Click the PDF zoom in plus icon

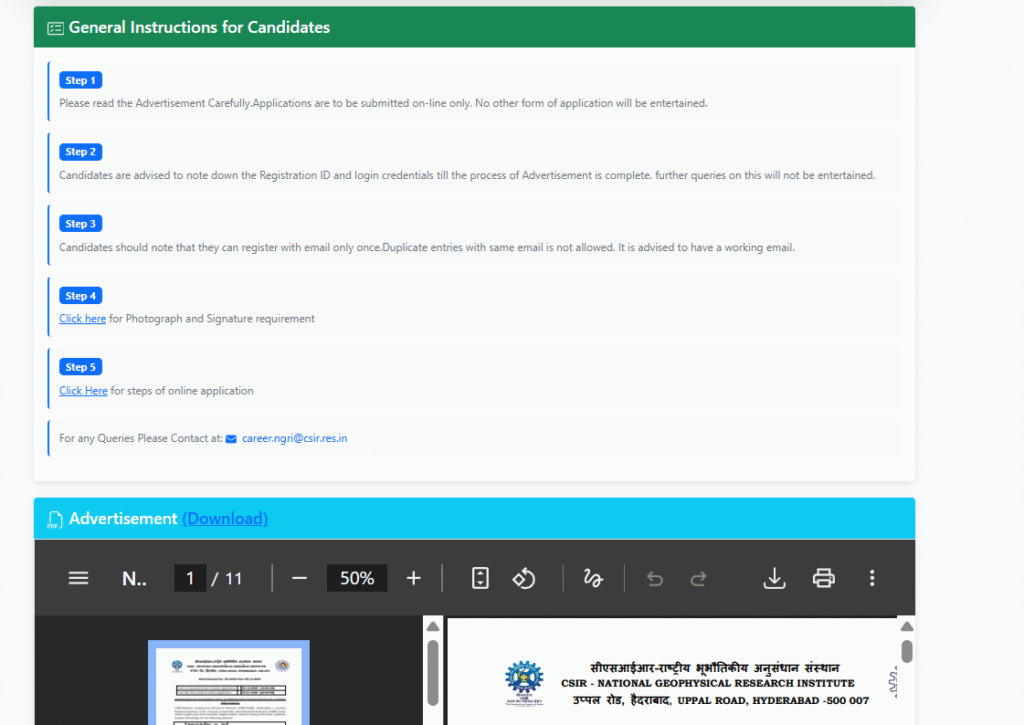[x=414, y=578]
